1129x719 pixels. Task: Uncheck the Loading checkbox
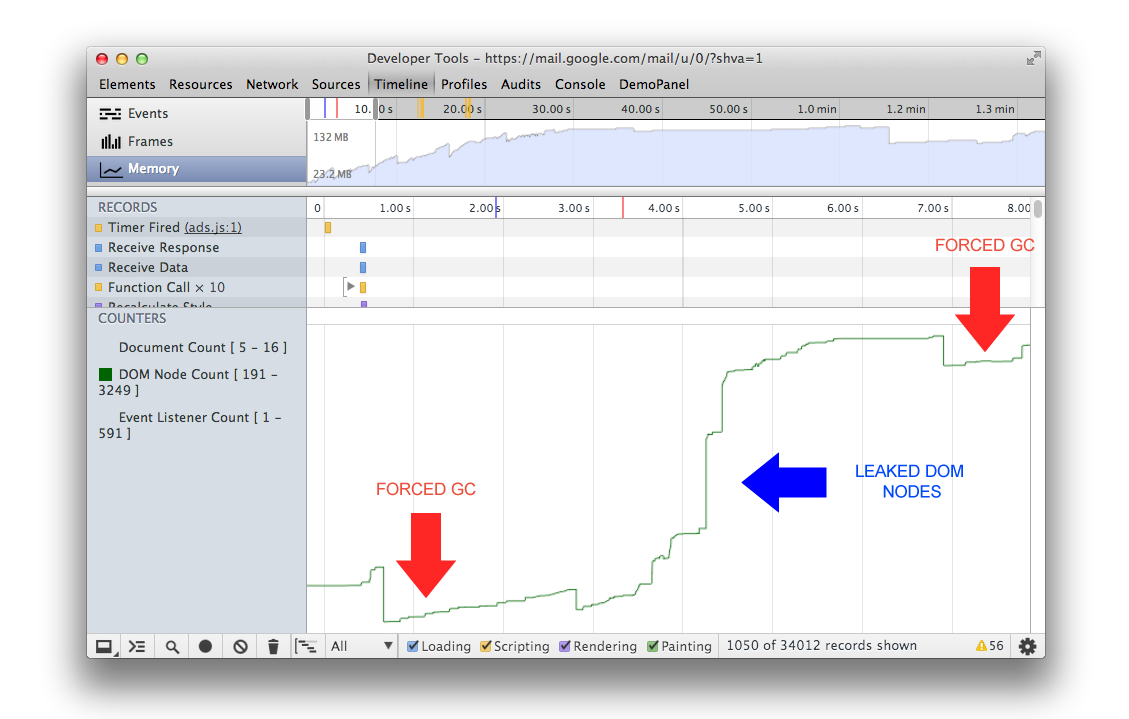(413, 646)
